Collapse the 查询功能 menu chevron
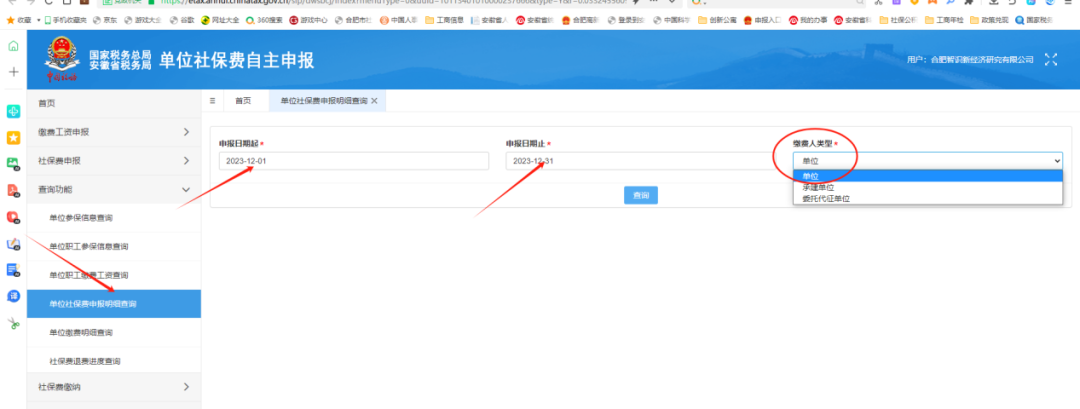 click(x=186, y=189)
